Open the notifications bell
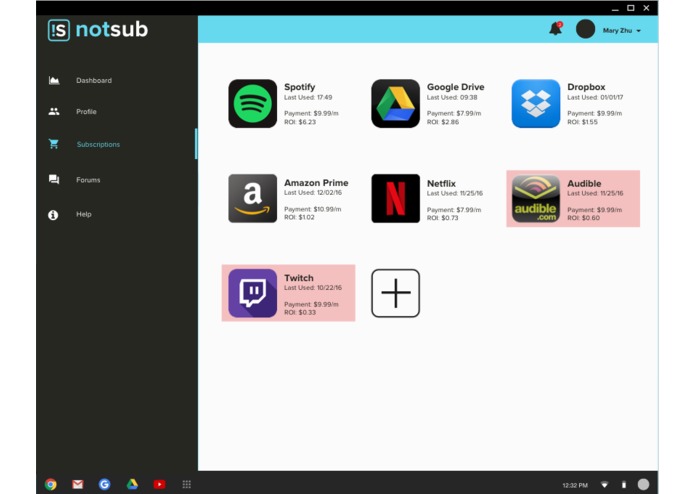 [x=555, y=29]
